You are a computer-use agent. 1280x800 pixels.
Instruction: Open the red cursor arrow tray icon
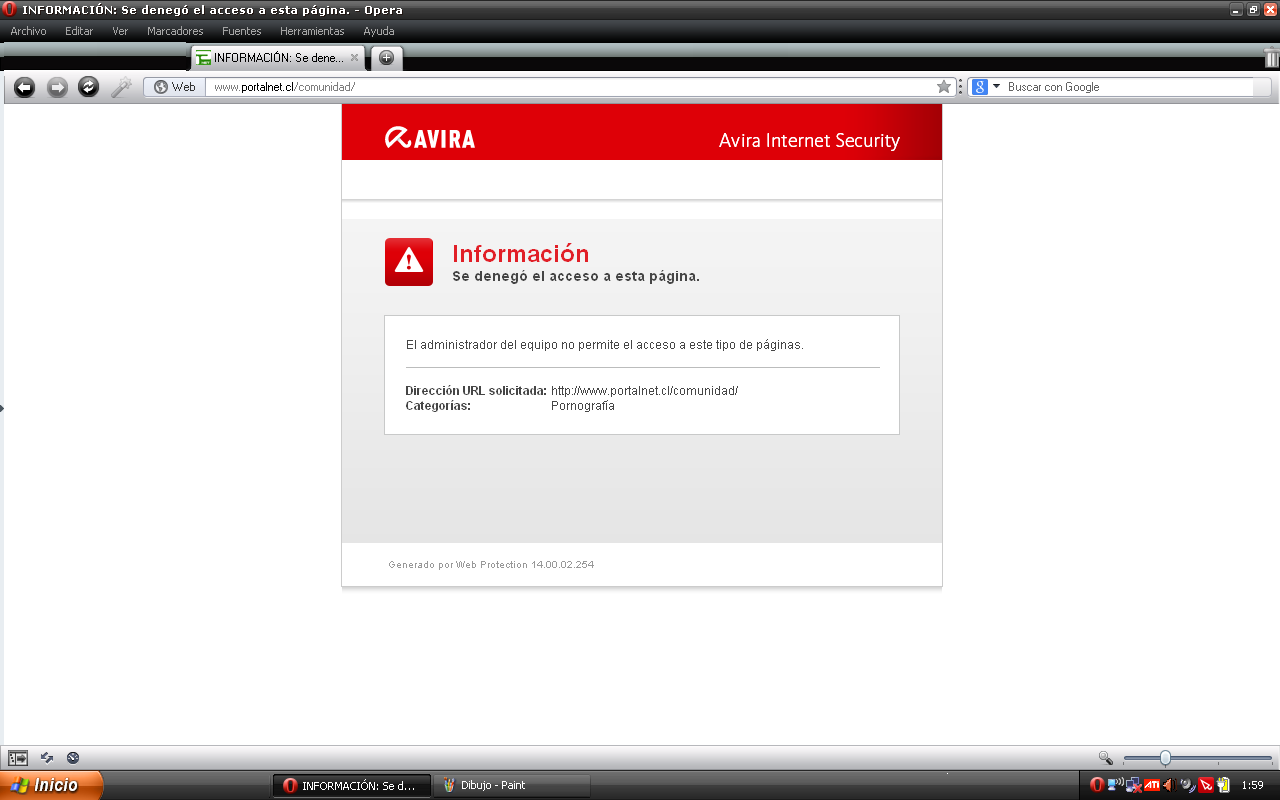click(1206, 785)
